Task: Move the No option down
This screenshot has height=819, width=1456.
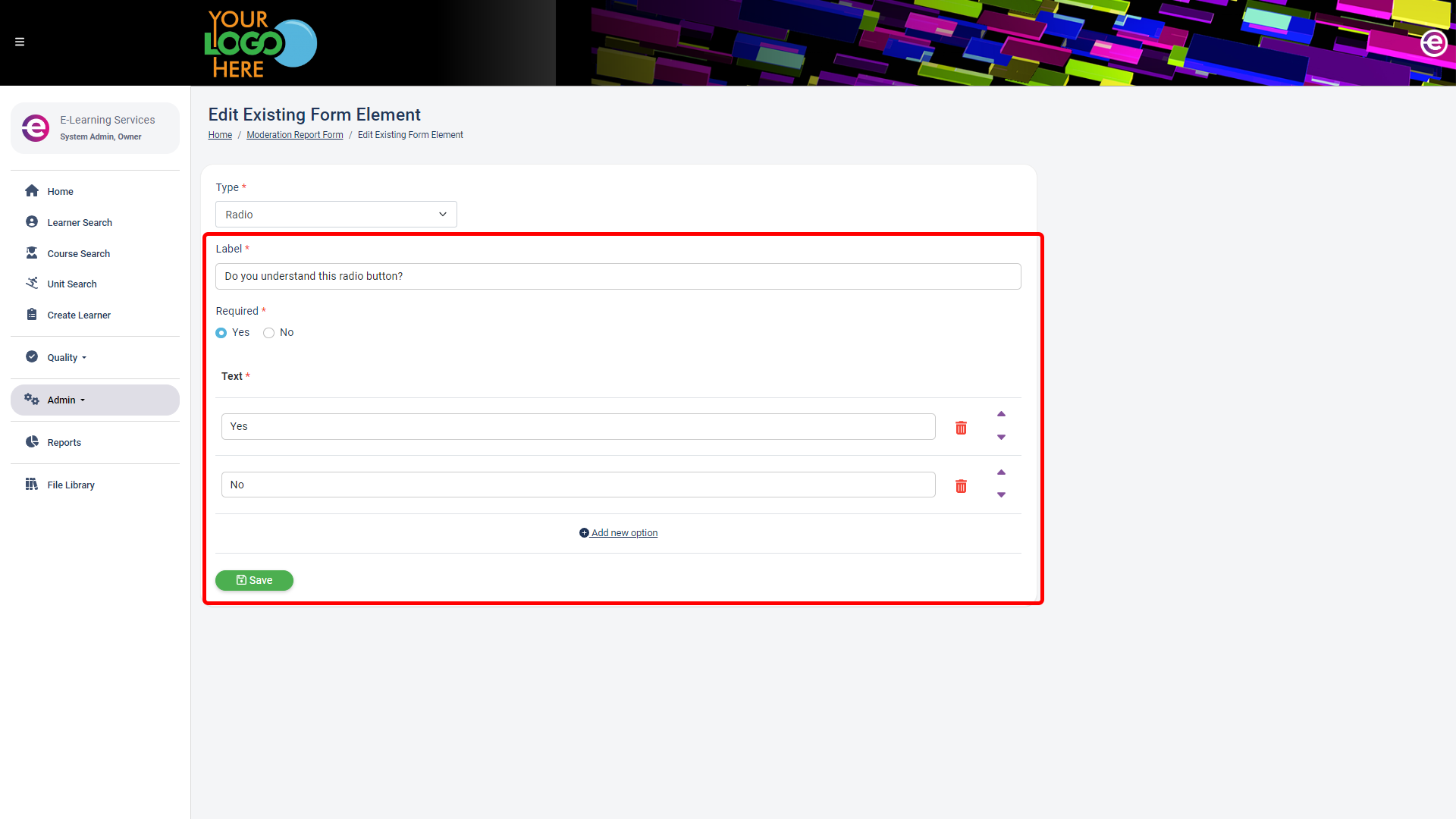Action: click(x=1001, y=495)
